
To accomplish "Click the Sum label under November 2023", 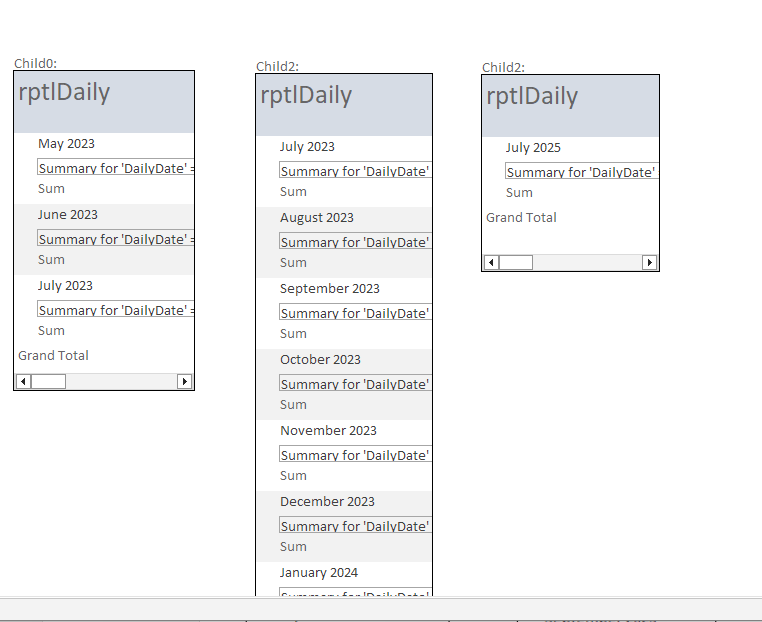I will (293, 476).
